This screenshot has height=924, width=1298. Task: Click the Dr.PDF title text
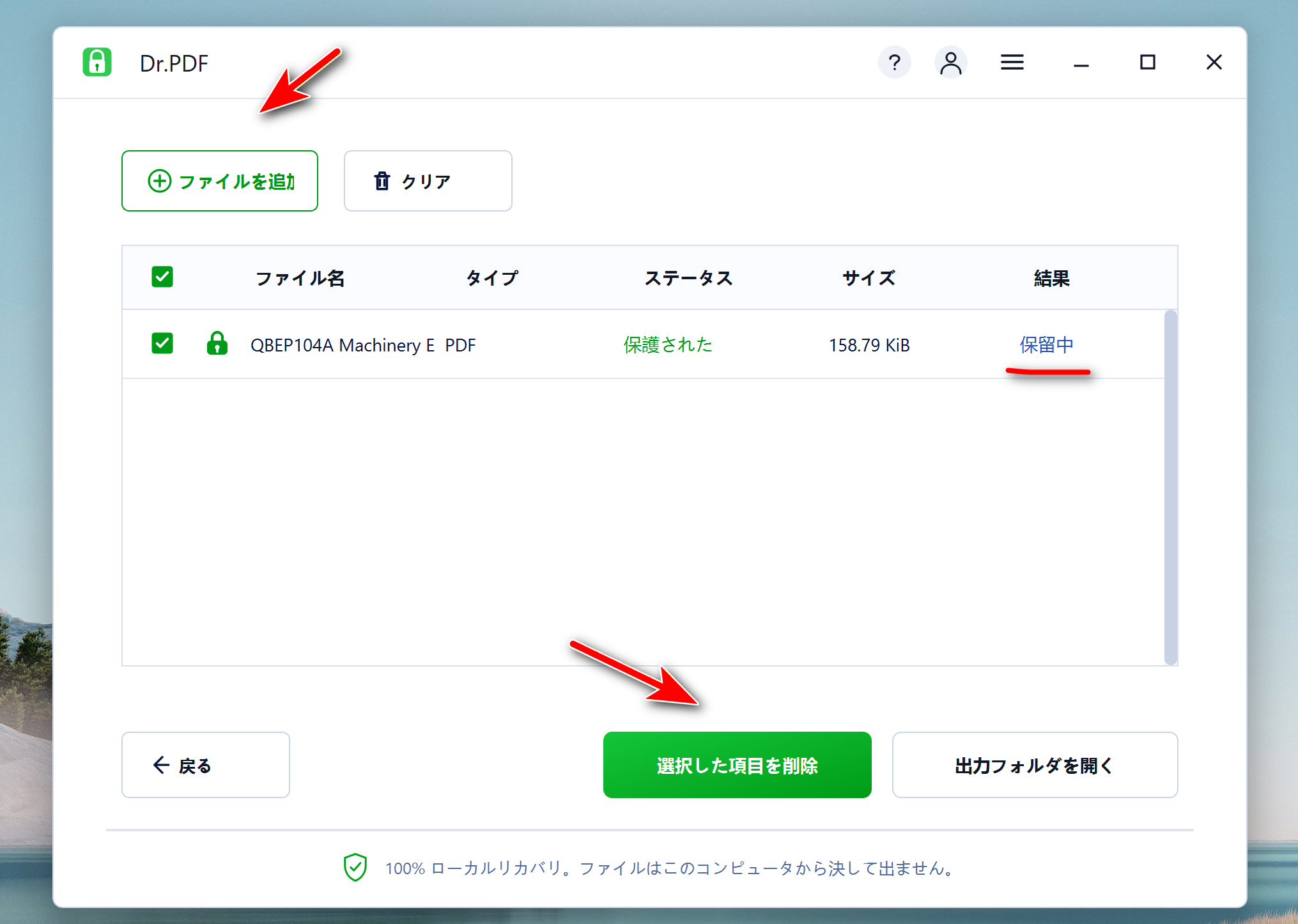174,63
